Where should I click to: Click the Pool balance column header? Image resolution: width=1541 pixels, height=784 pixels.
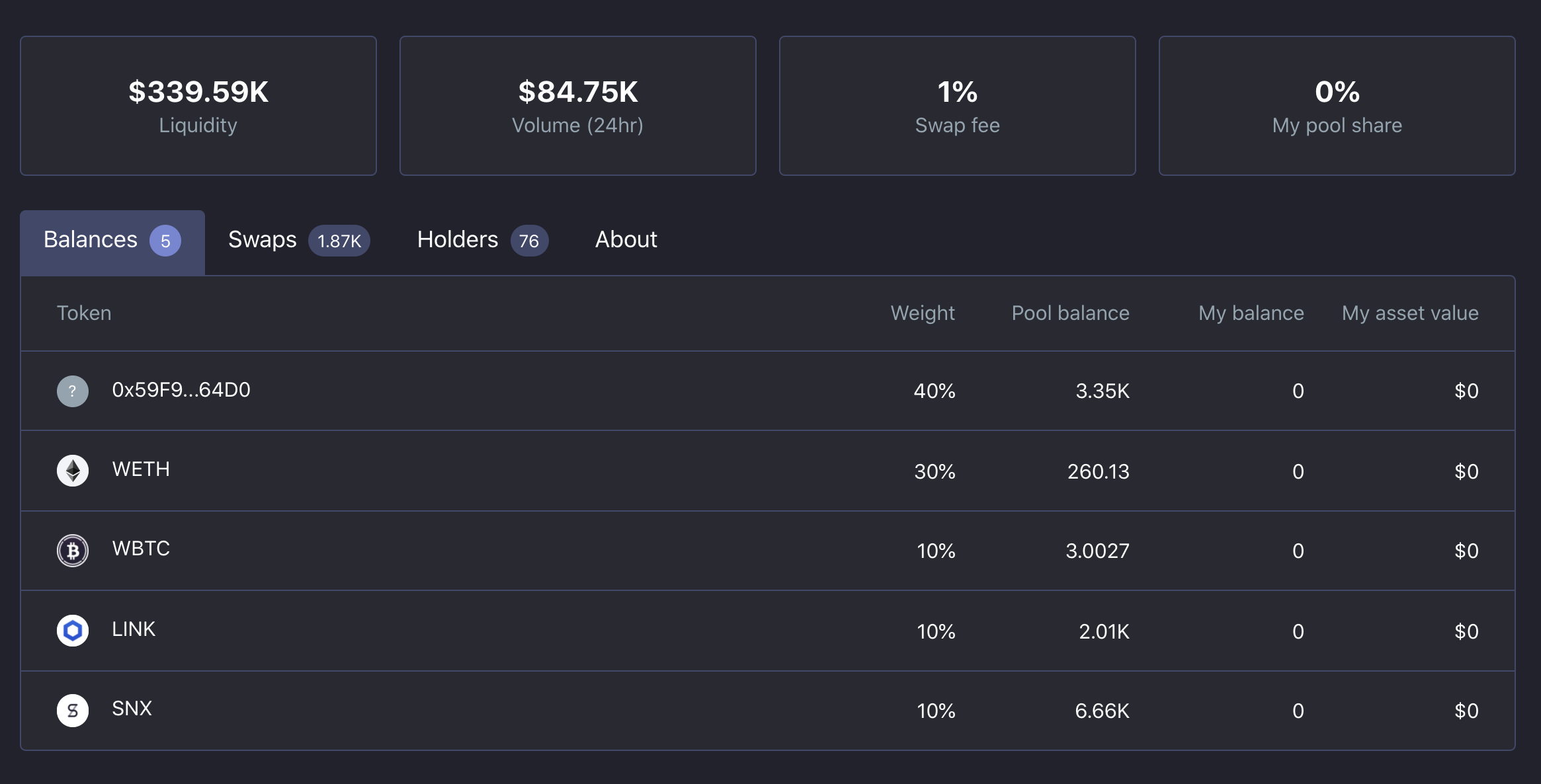click(x=1071, y=313)
